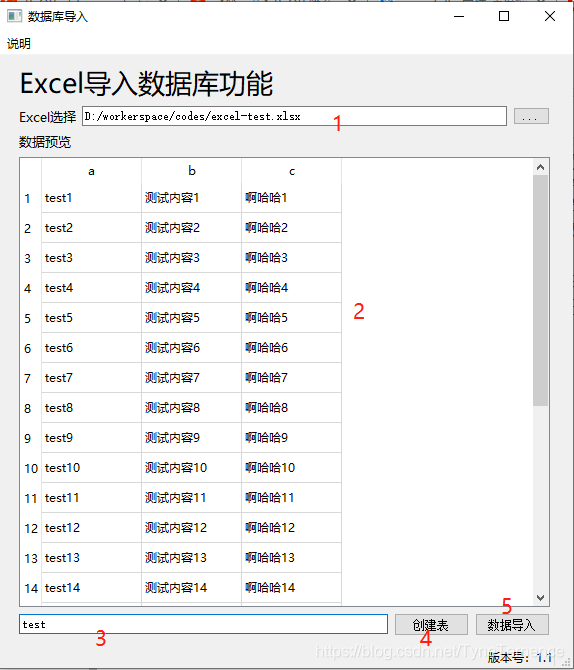Select cell 'test13'
The height and width of the screenshot is (670, 574).
point(91,558)
